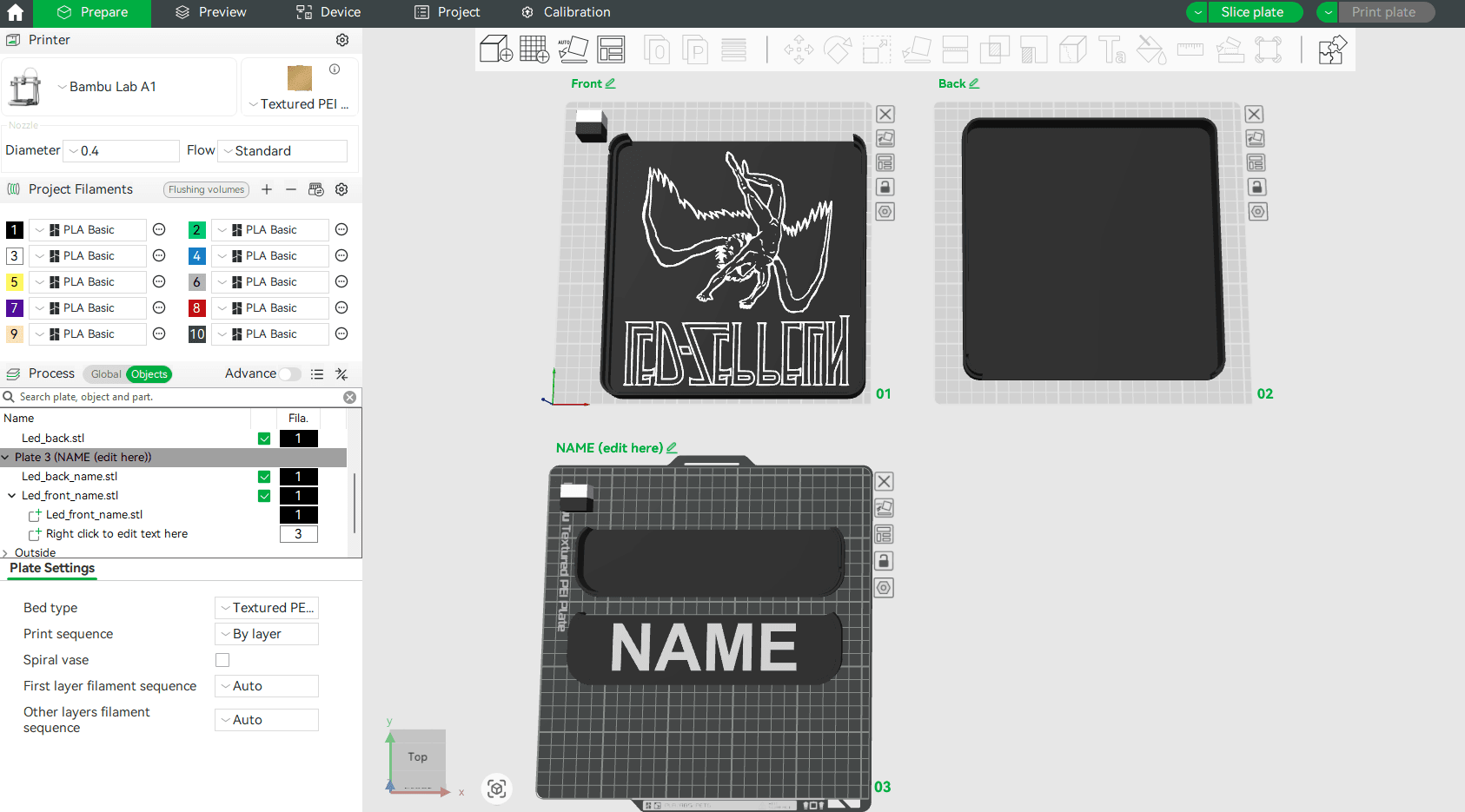This screenshot has height=812, width=1465.
Task: Open Project Filaments settings gear
Action: (x=341, y=189)
